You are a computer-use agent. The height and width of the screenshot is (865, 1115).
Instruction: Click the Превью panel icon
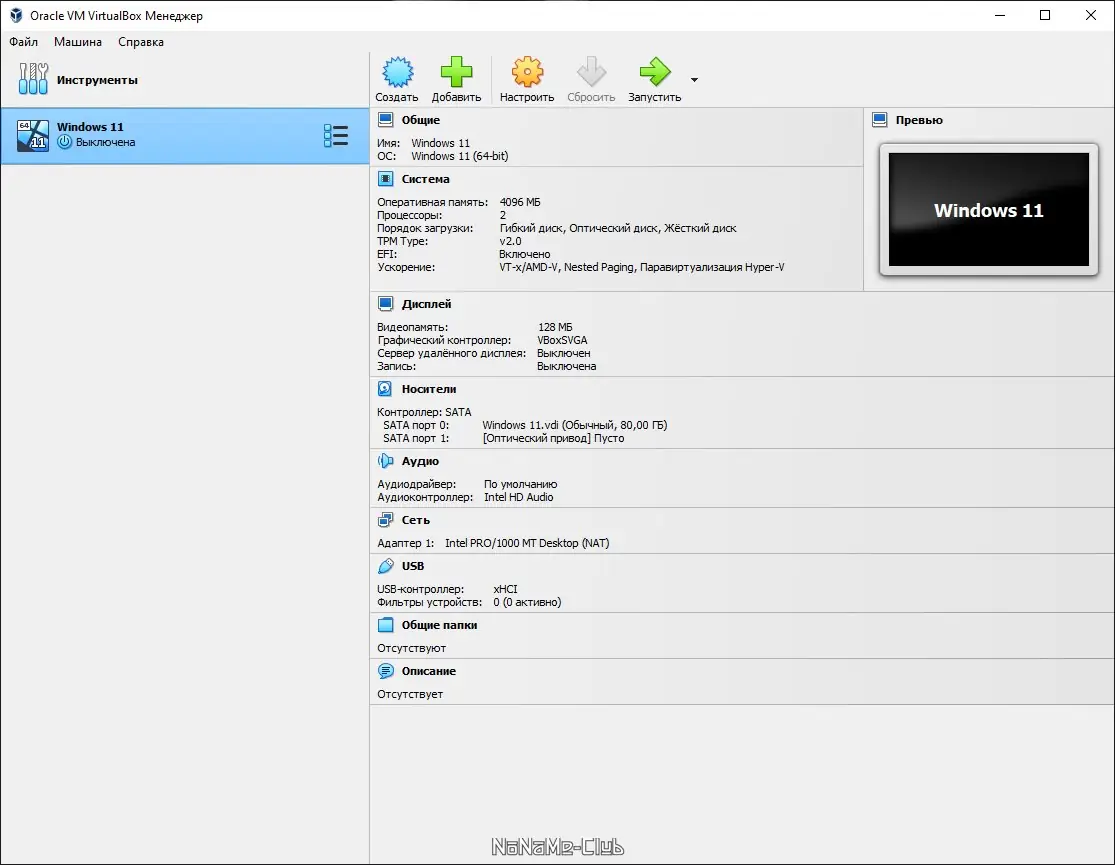tap(880, 120)
